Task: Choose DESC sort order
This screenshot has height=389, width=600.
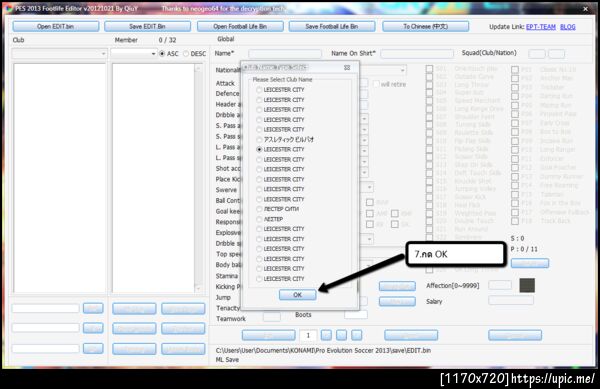Action: tap(186, 54)
